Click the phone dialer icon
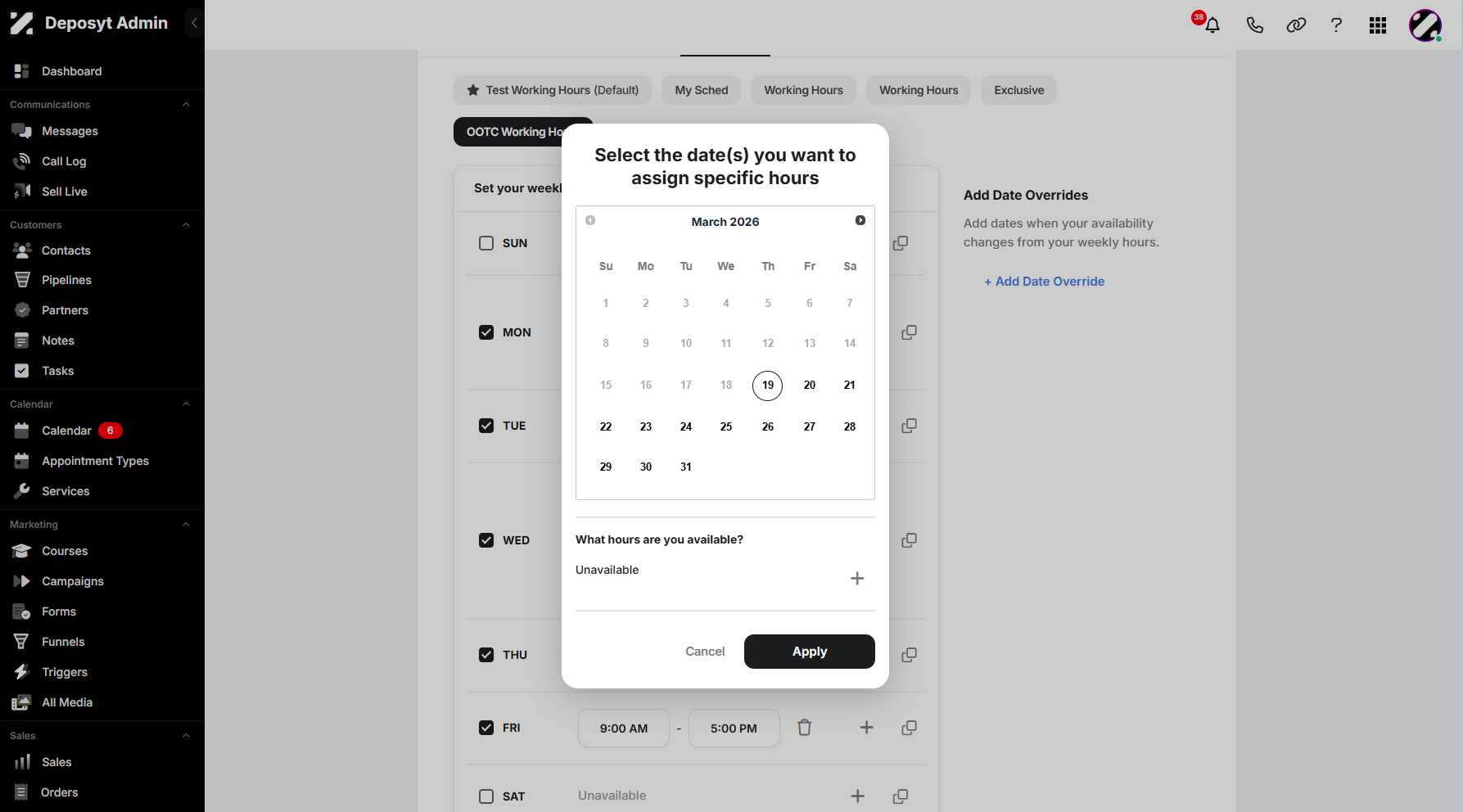1463x812 pixels. 1254,25
